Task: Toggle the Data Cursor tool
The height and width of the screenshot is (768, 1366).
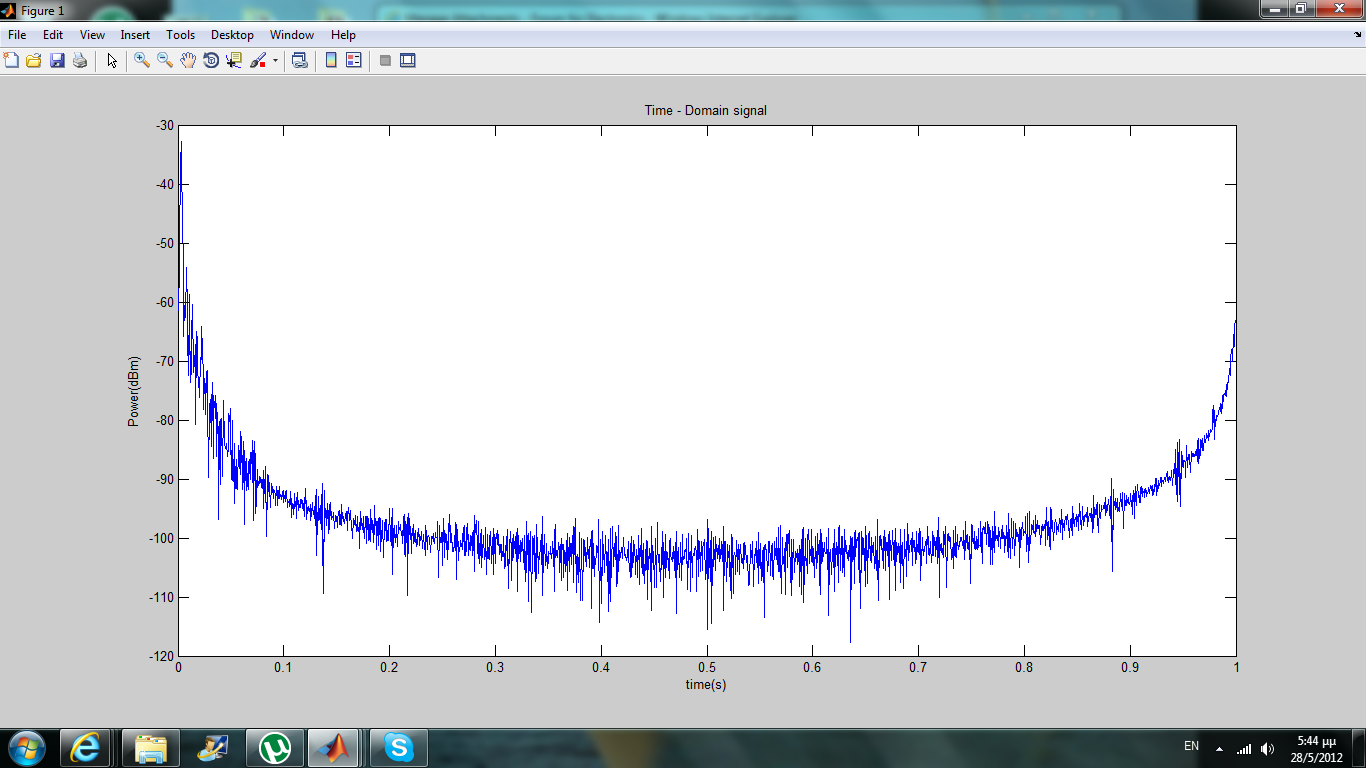Action: [x=234, y=61]
